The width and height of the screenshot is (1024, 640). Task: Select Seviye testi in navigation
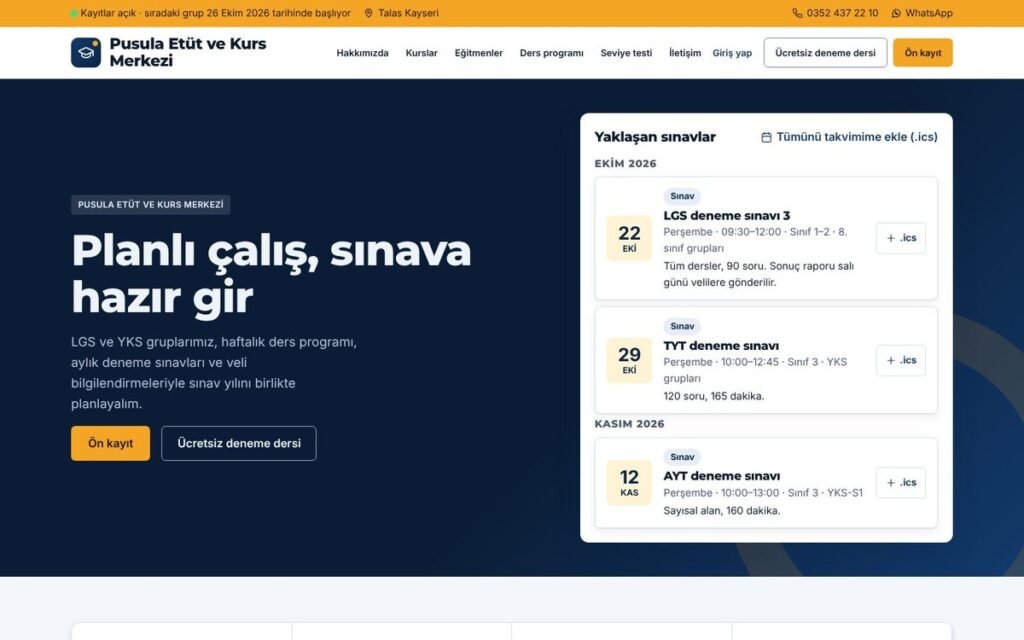click(626, 53)
